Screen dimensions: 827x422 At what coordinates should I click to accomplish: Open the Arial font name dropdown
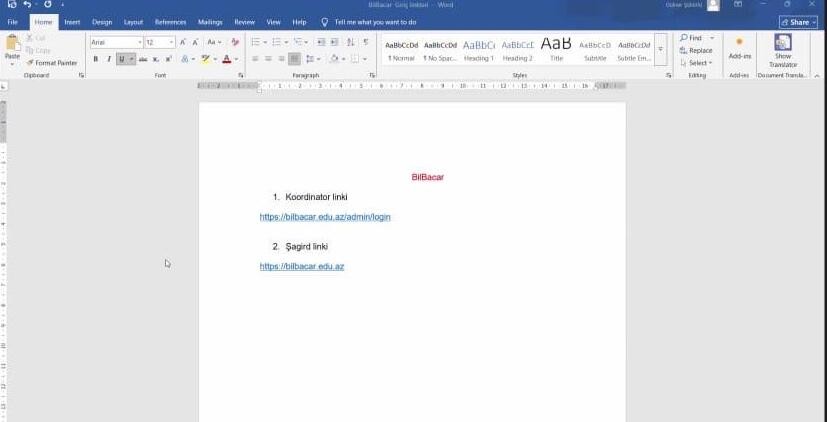[x=139, y=43]
